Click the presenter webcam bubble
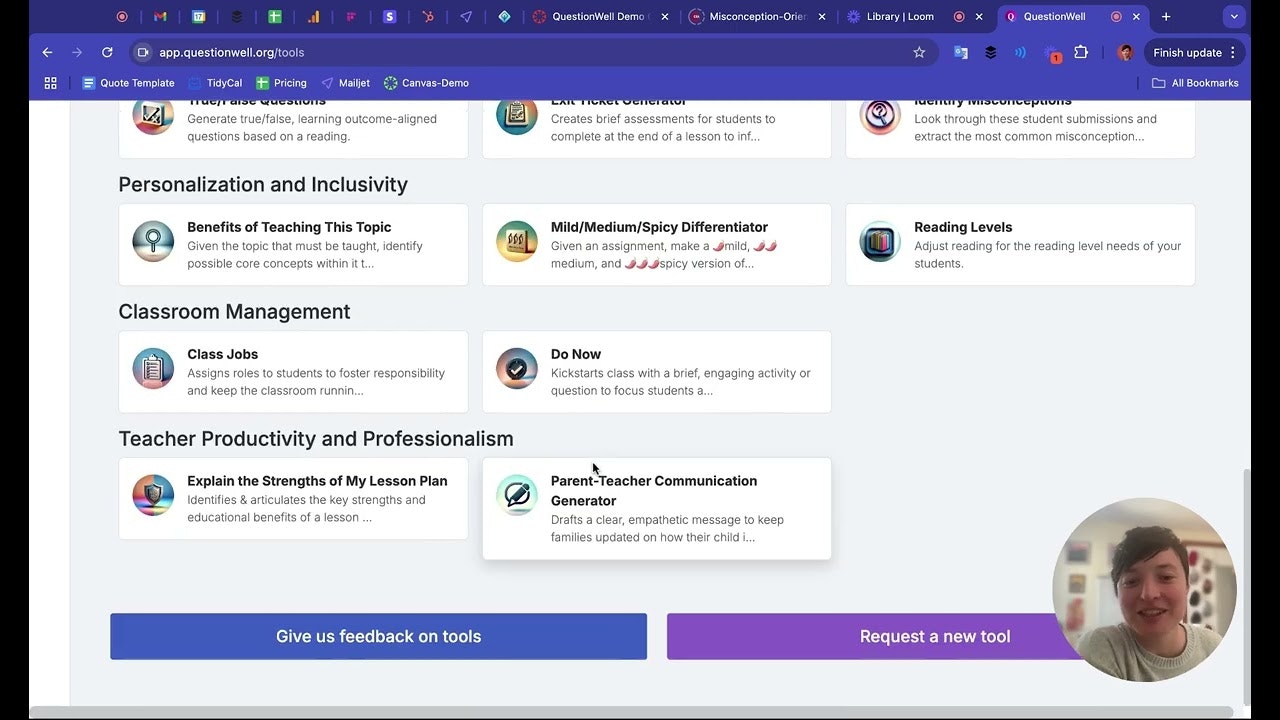This screenshot has height=720, width=1280. [x=1145, y=590]
